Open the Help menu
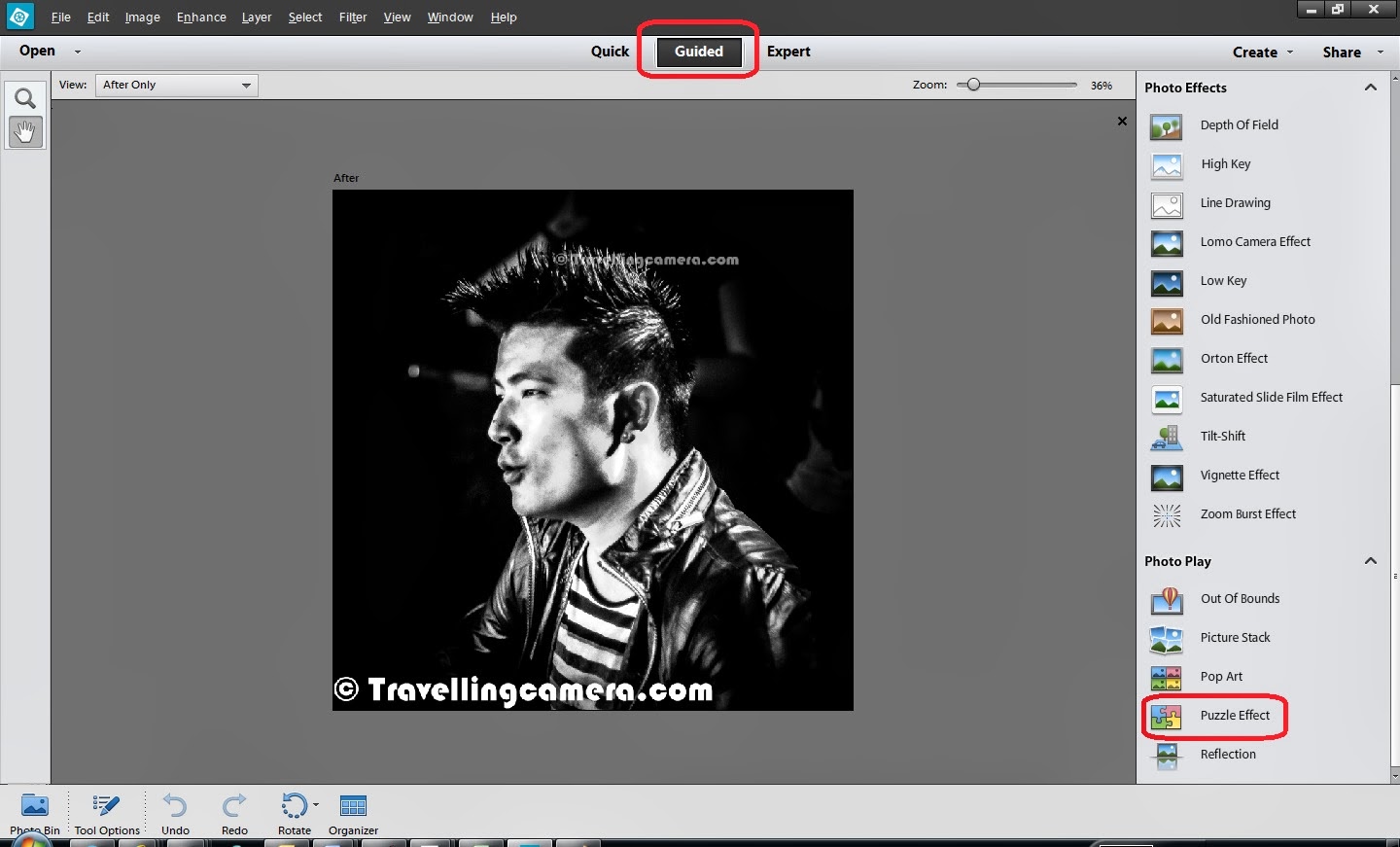Screen dimensions: 1400x847 504,18
